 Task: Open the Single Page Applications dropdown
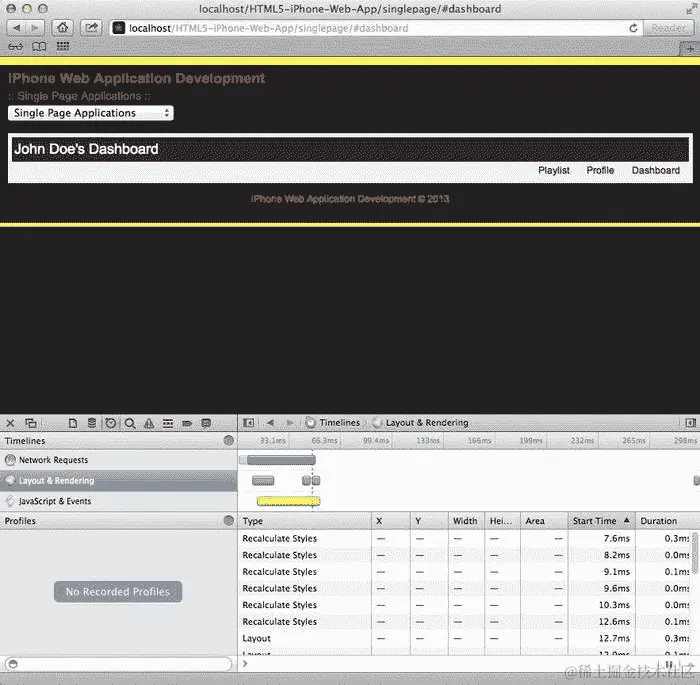(91, 113)
